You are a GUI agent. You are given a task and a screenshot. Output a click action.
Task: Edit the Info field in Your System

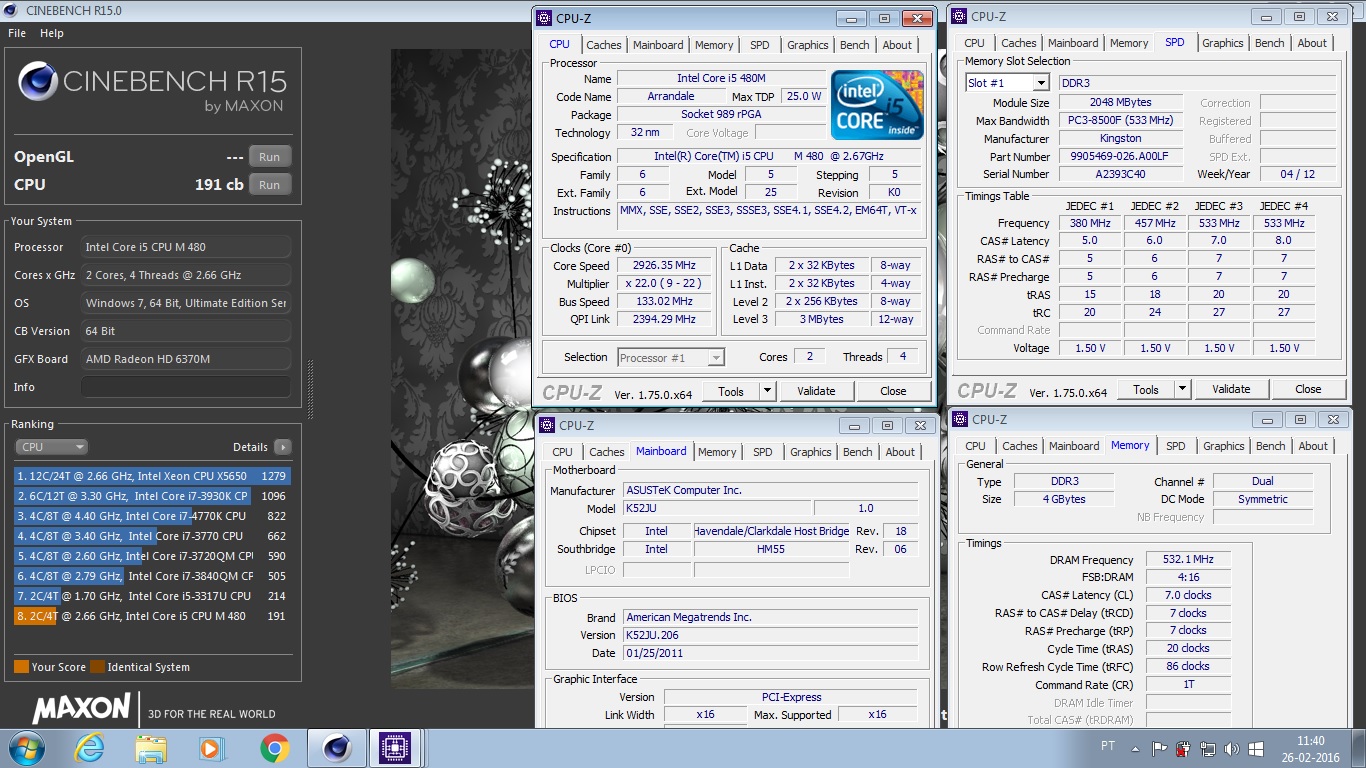tap(186, 387)
